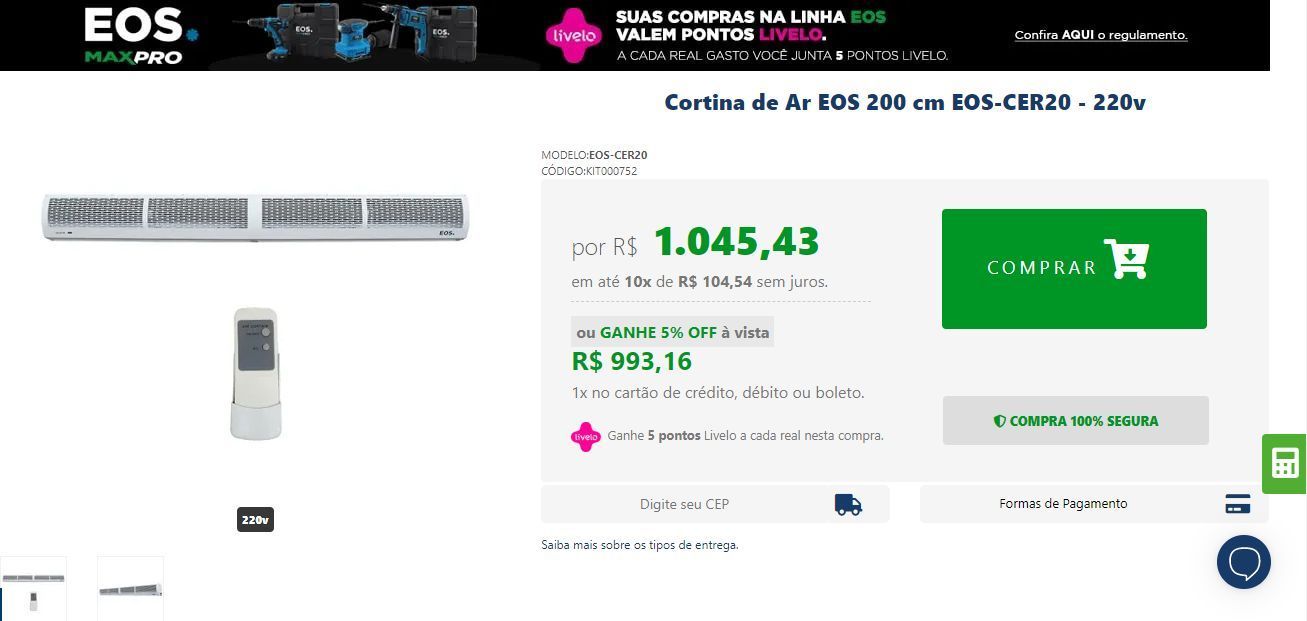The height and width of the screenshot is (621, 1307).
Task: Select first thumbnail with remote control
Action: (33, 589)
